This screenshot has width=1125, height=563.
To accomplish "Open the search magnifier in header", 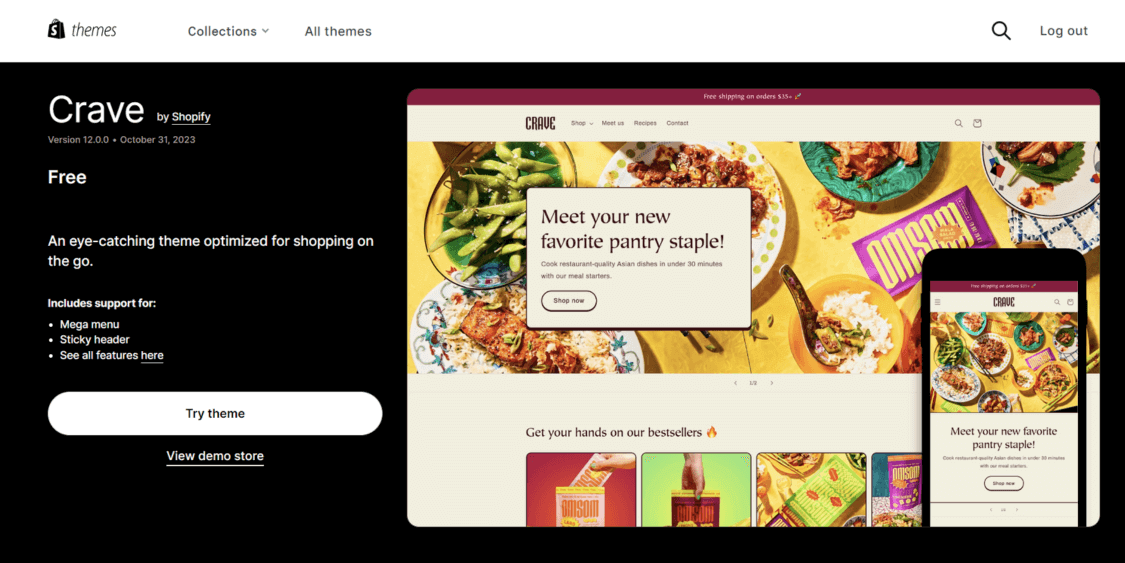I will [x=1001, y=31].
